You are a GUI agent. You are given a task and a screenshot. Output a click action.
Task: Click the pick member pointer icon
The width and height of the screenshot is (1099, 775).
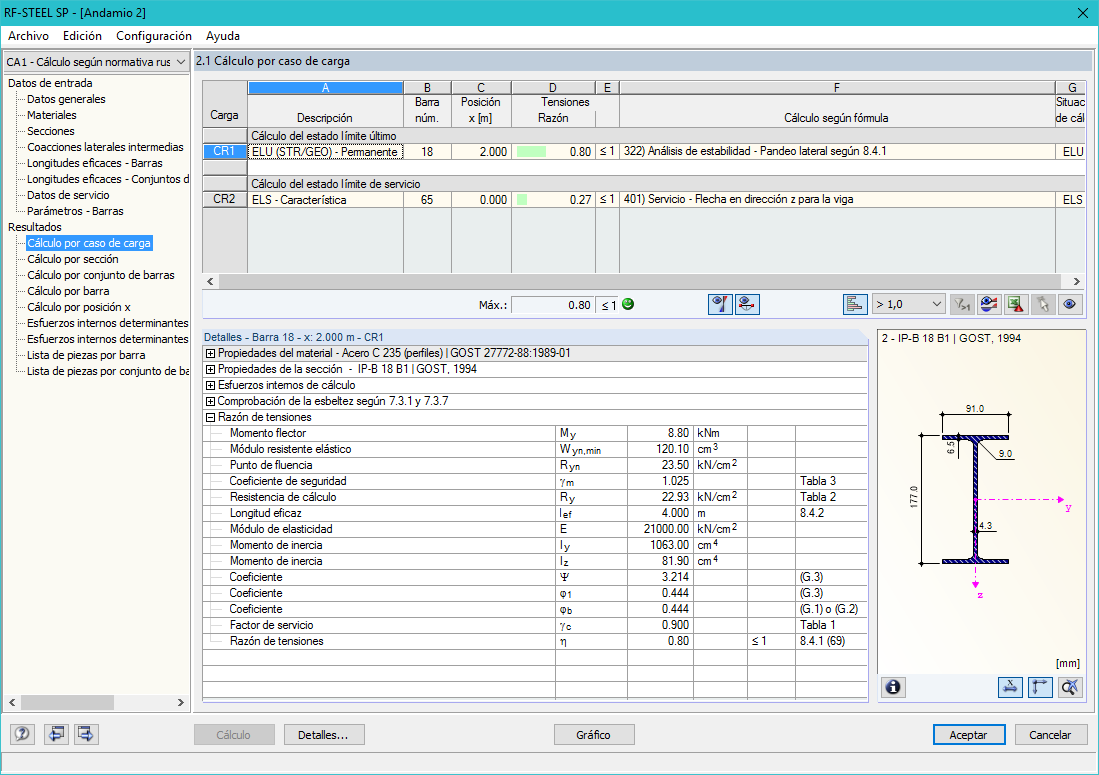tap(1043, 304)
